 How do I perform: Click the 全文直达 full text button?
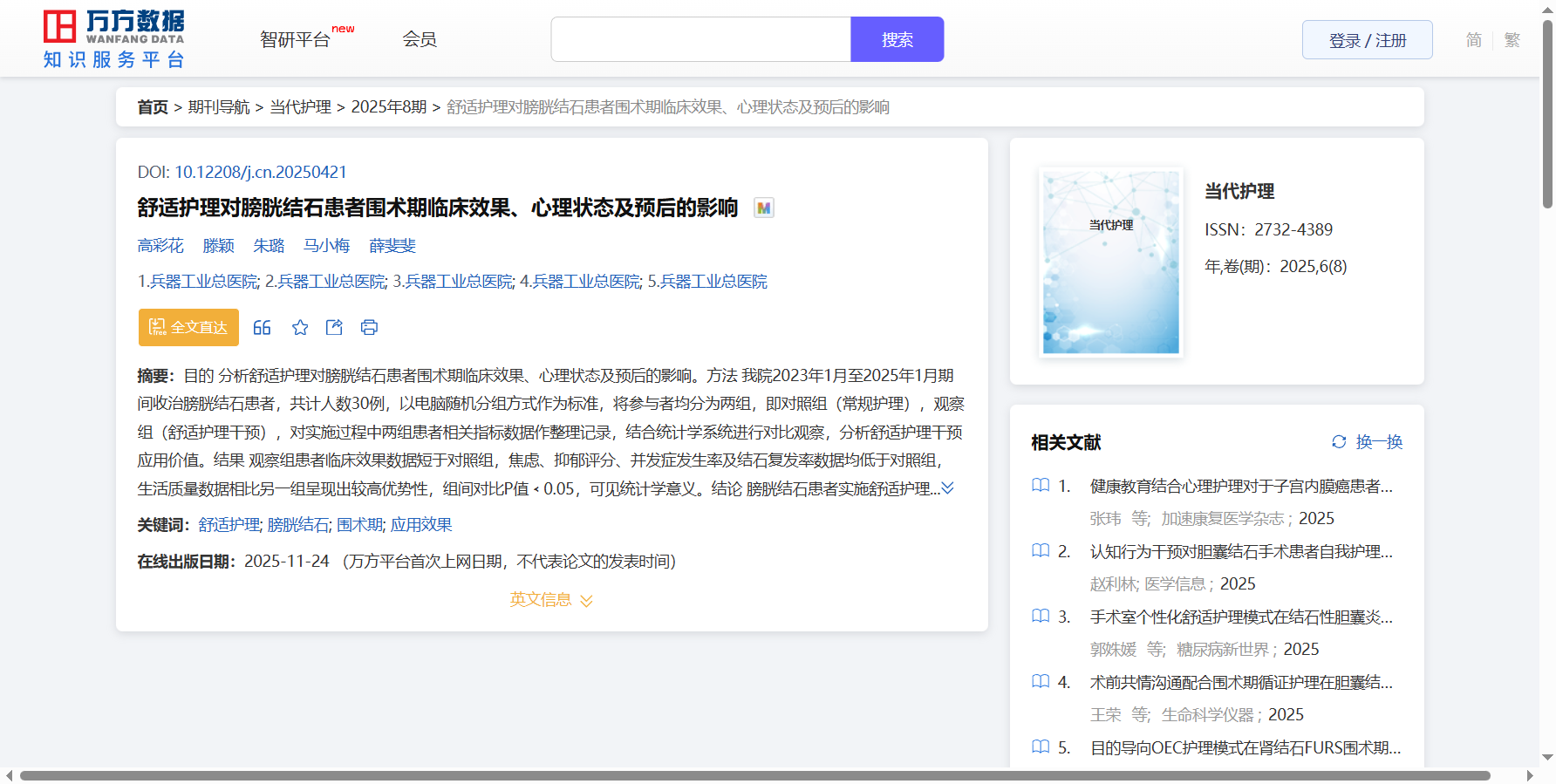click(x=188, y=328)
